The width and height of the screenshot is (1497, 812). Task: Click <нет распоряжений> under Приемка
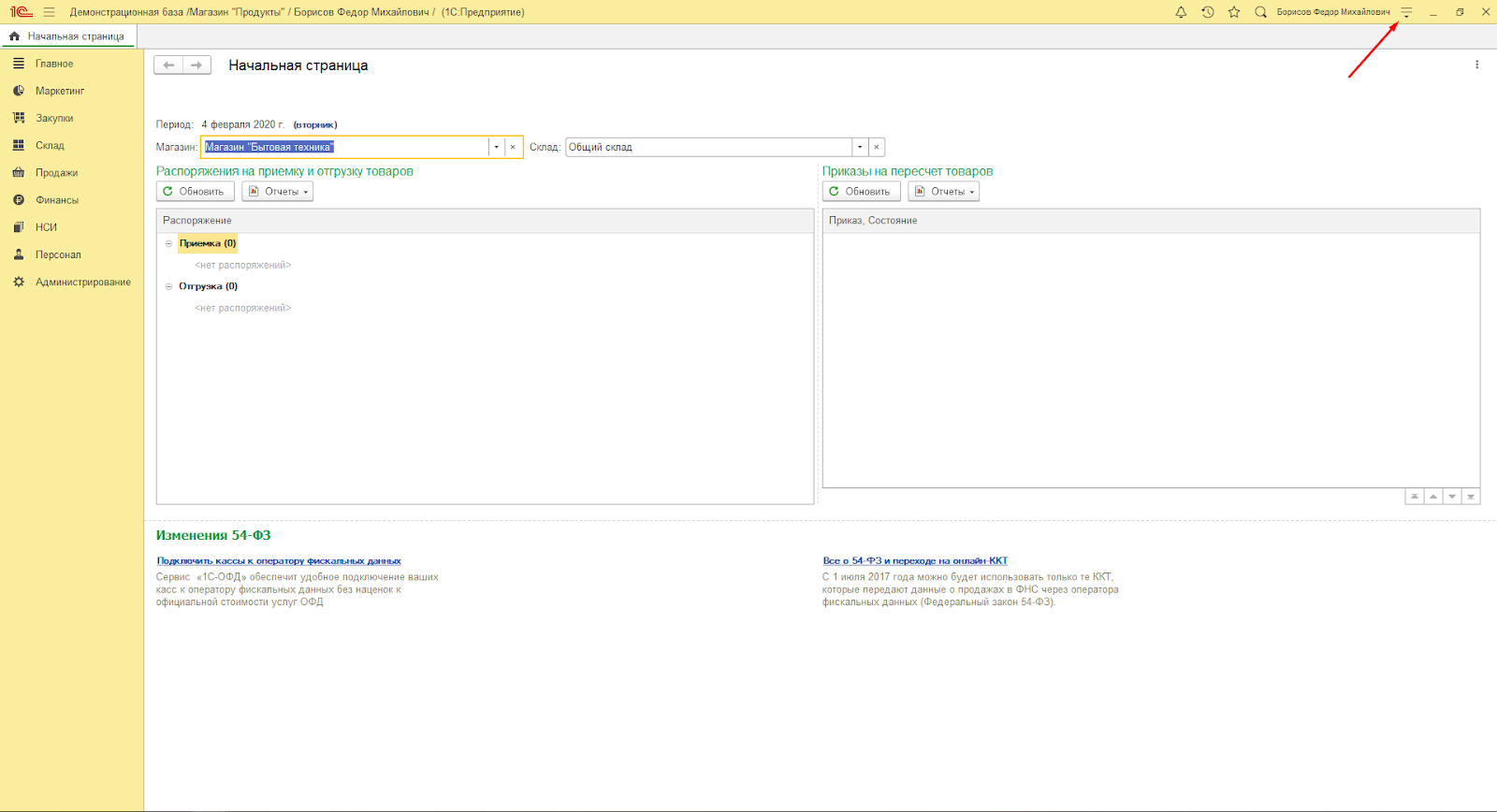pyautogui.click(x=243, y=265)
